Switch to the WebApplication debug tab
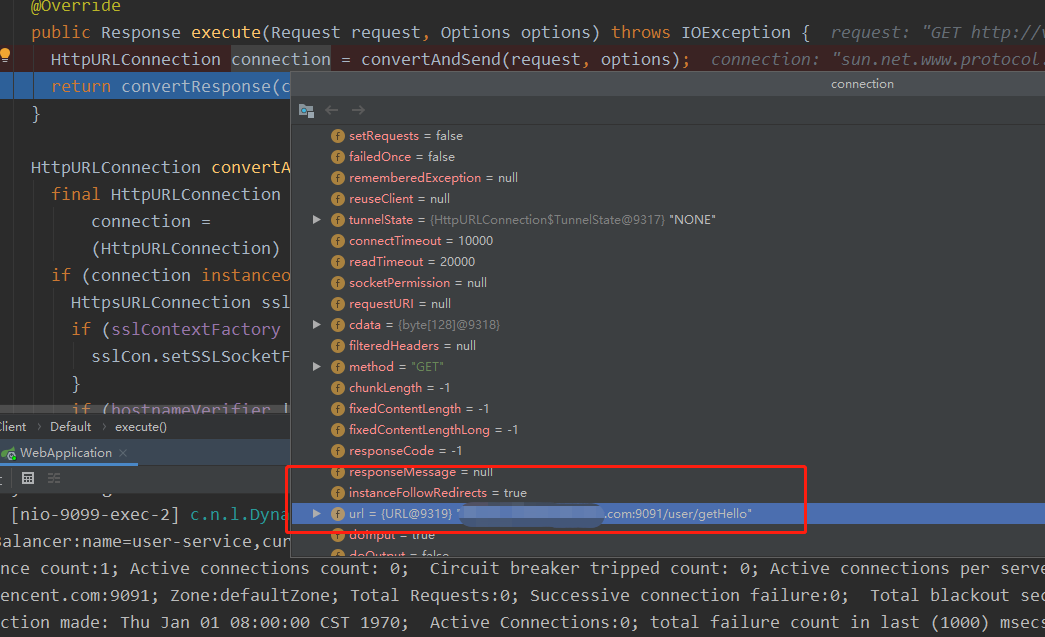This screenshot has width=1045, height=637. click(x=66, y=453)
